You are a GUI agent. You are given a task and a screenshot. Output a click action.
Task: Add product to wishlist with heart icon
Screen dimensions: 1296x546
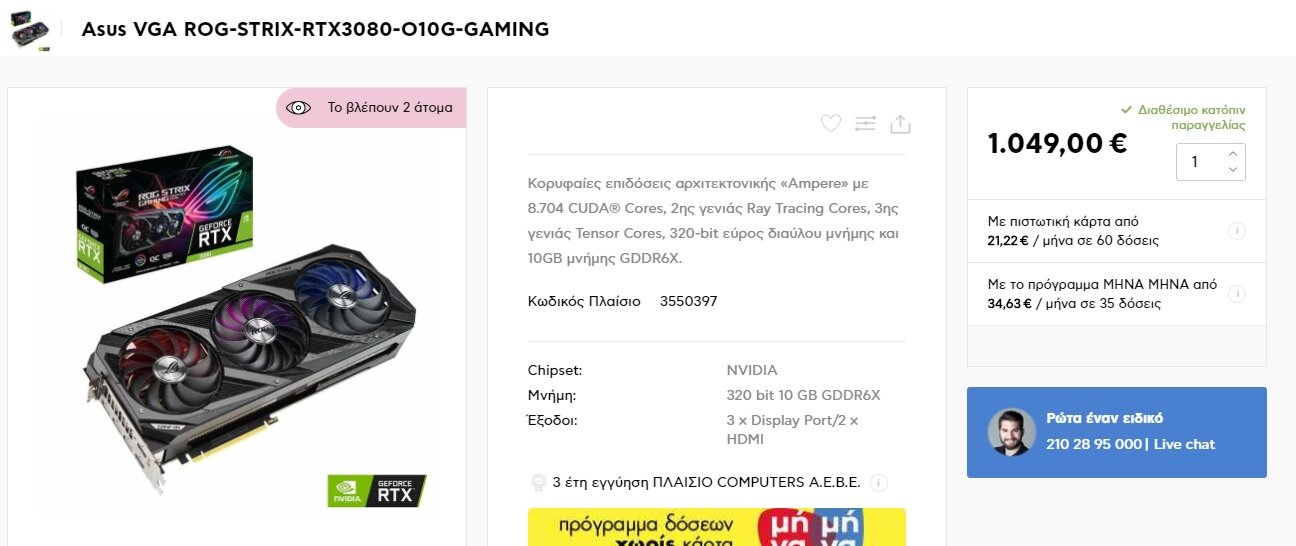[830, 123]
